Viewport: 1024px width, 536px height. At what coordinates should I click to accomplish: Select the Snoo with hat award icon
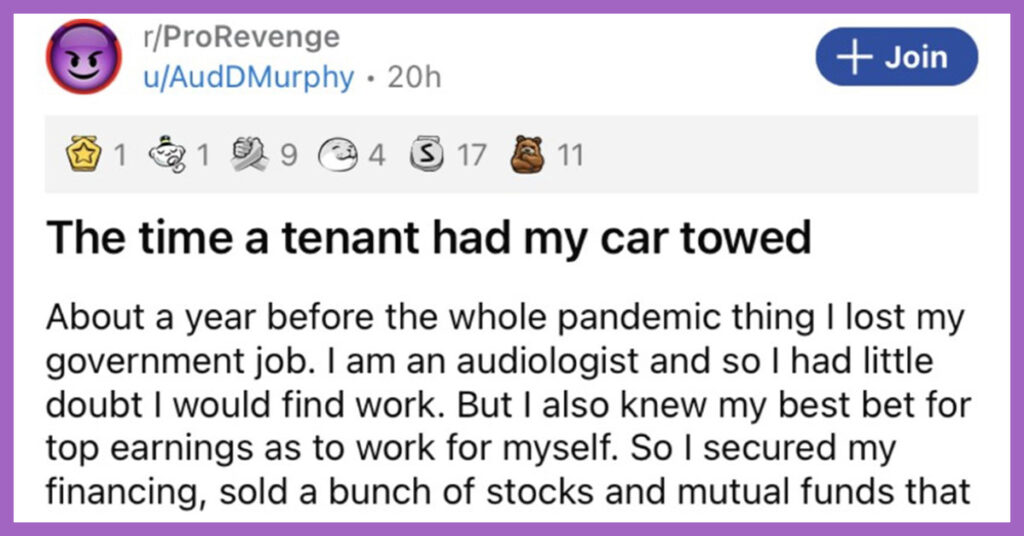click(x=167, y=155)
